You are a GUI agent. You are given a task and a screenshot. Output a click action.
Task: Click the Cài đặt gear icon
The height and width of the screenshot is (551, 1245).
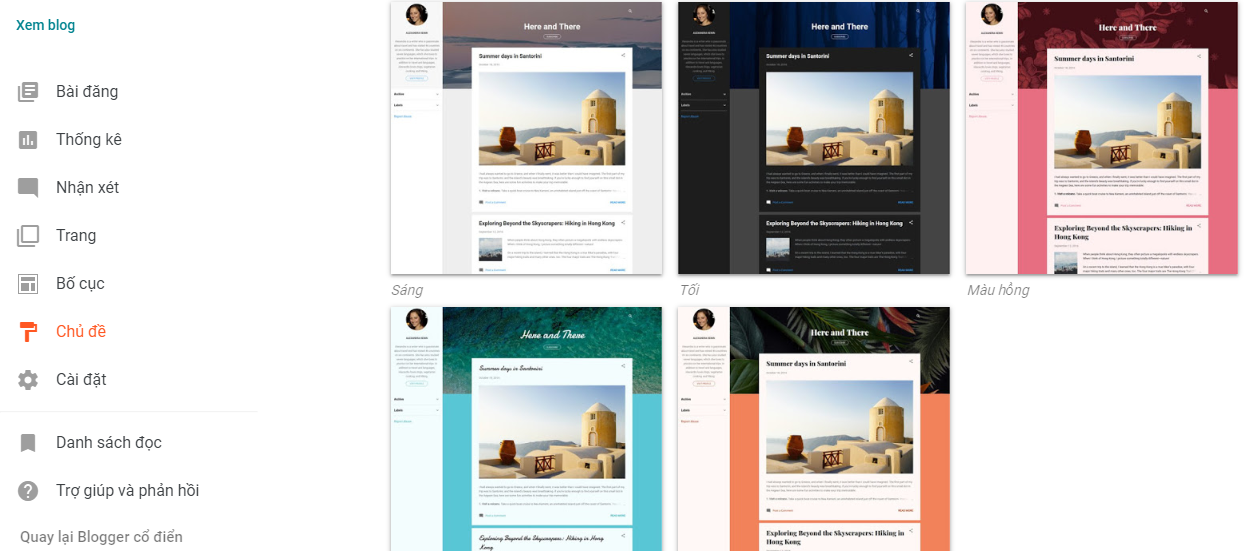click(28, 380)
